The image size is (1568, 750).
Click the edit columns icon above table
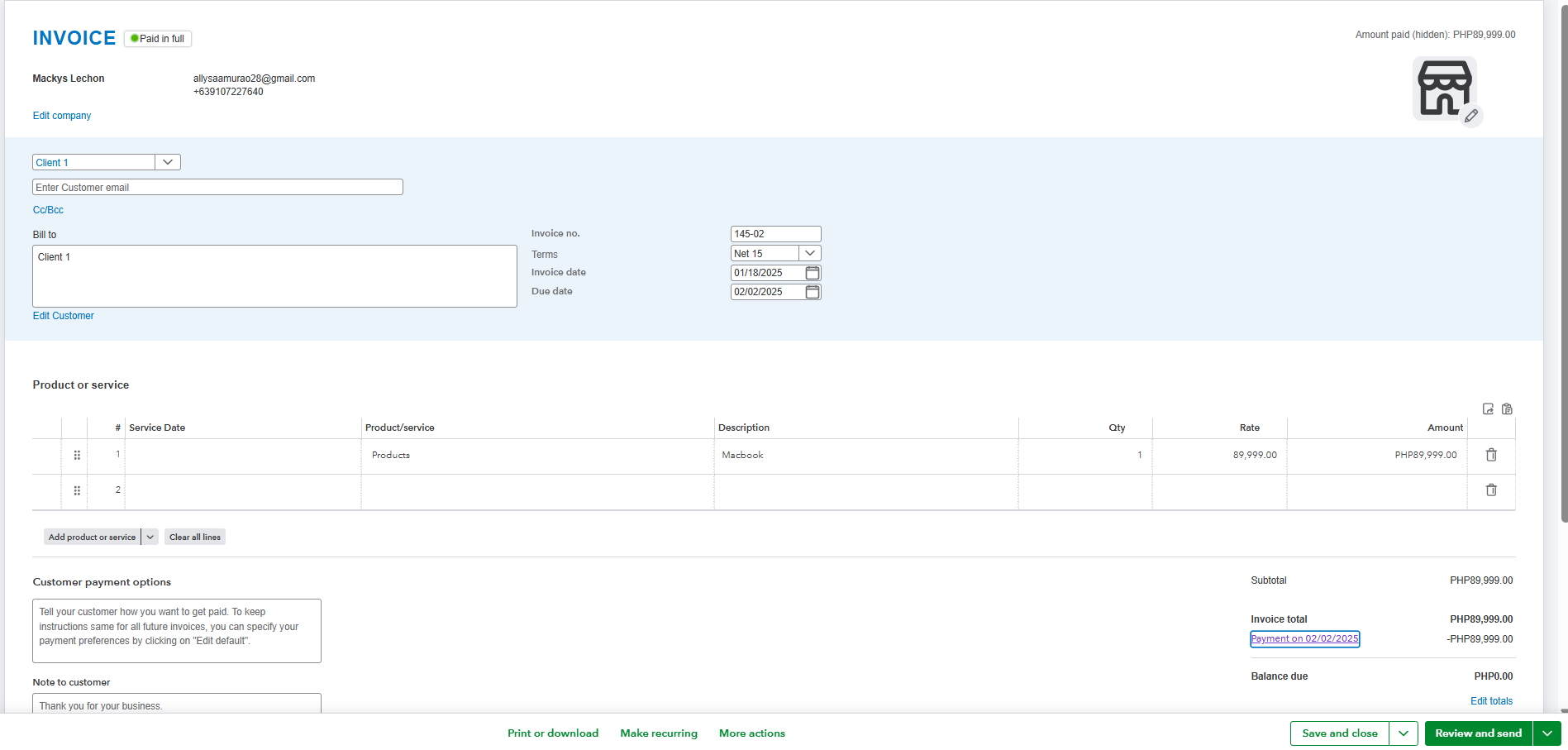click(1488, 409)
